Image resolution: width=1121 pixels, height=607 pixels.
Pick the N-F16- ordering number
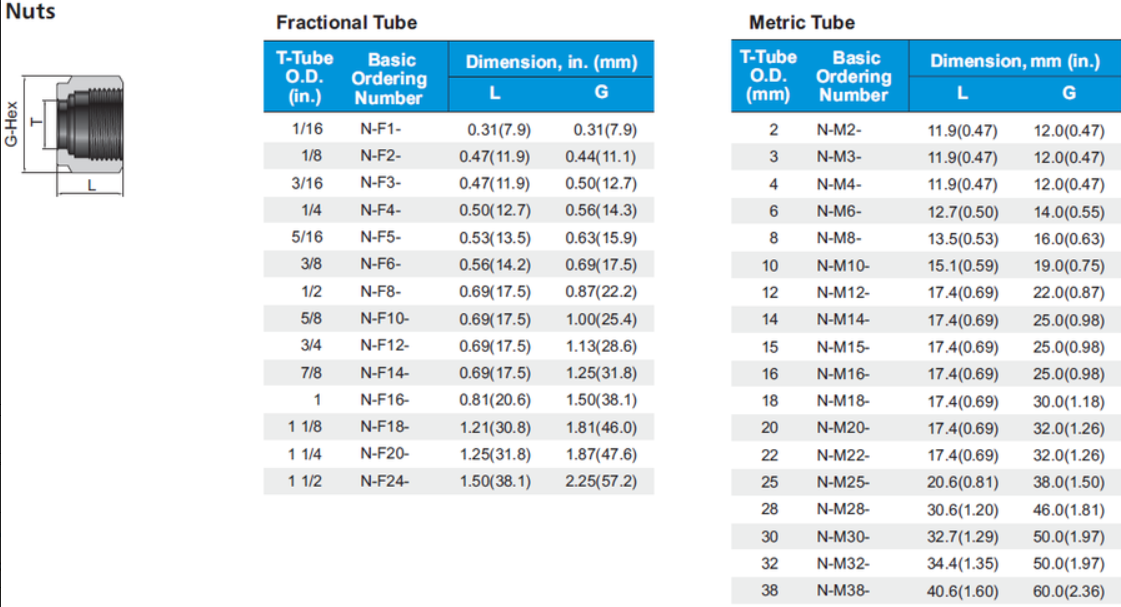384,399
